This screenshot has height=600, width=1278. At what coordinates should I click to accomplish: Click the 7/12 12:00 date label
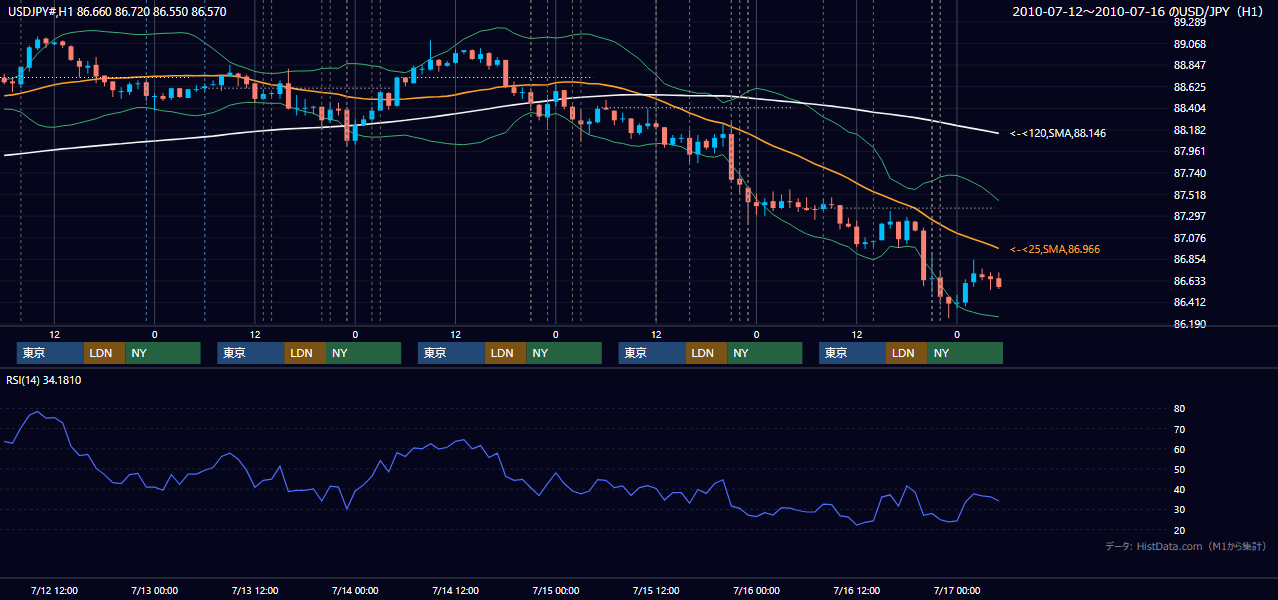coord(54,590)
